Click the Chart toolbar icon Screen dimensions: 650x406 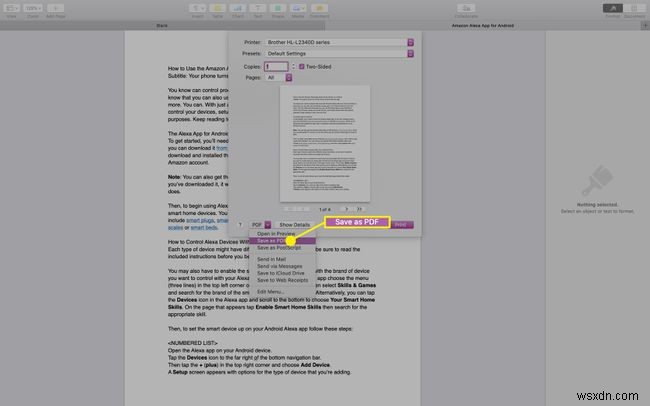[x=238, y=8]
